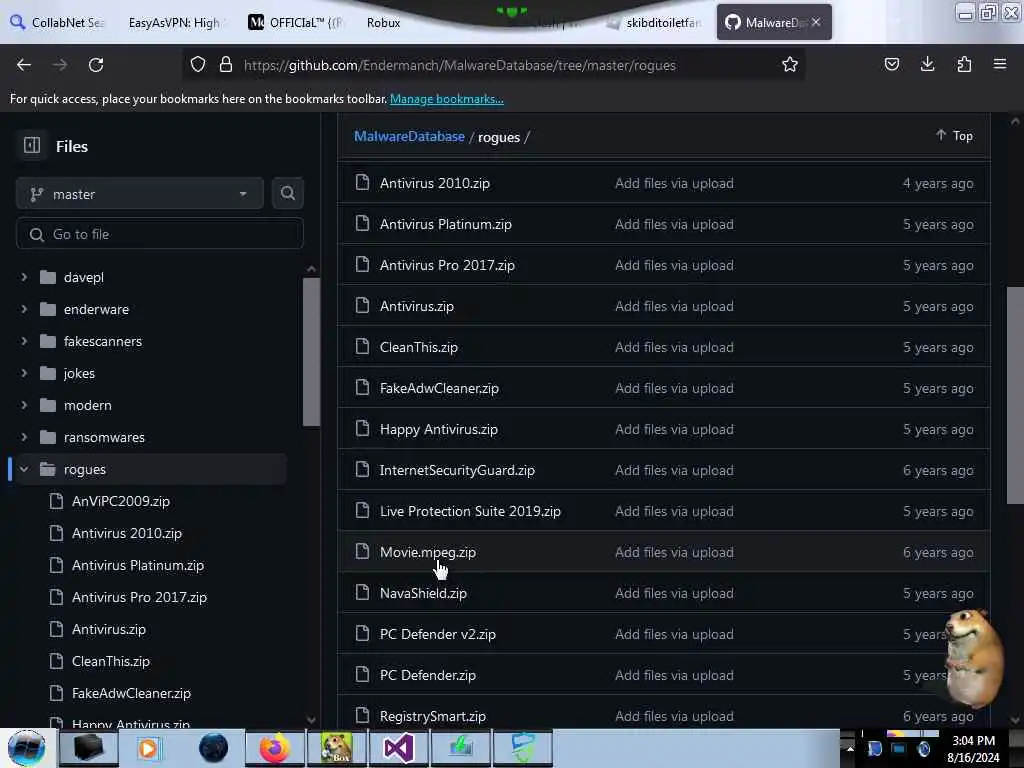This screenshot has width=1024, height=768.
Task: Open the black folder taskbar app
Action: [88, 748]
